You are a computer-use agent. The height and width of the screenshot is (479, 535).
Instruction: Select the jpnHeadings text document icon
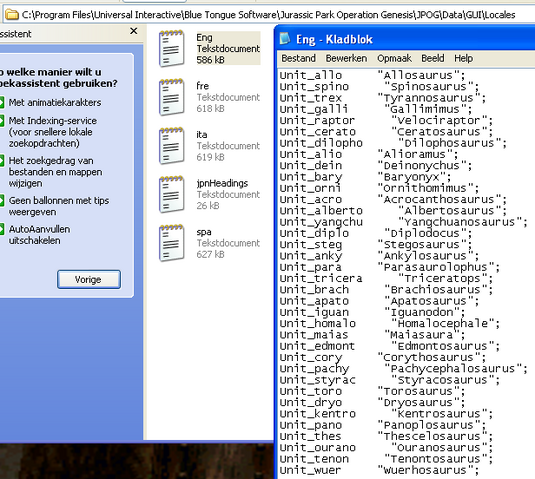[172, 194]
